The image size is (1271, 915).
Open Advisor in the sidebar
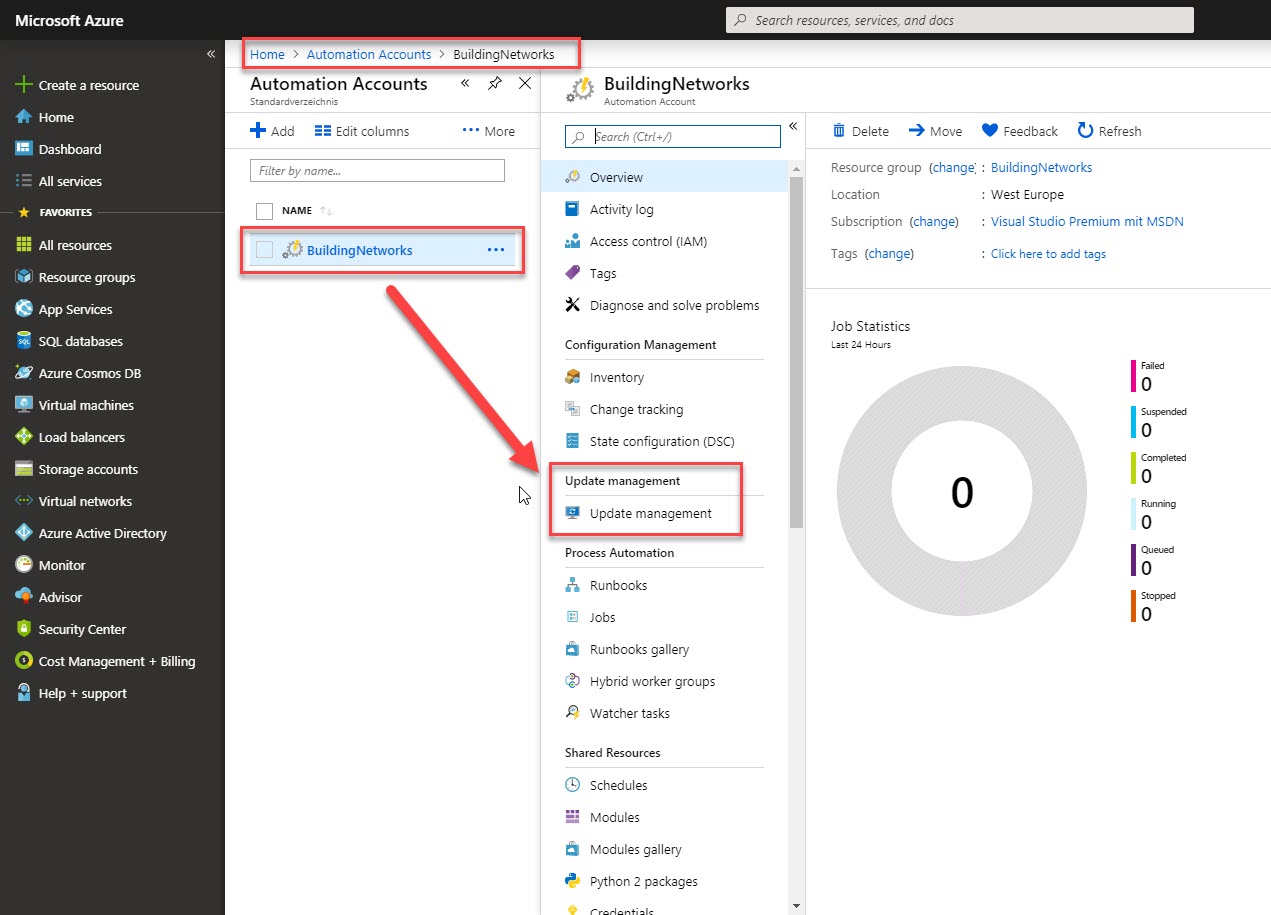[60, 597]
